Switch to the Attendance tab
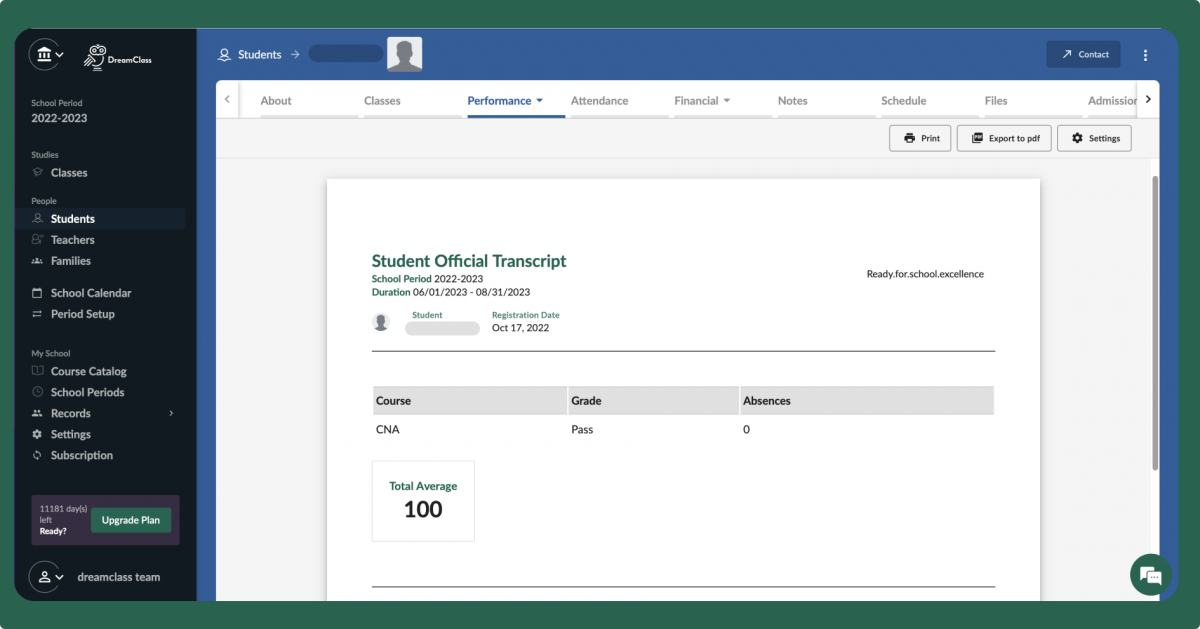 pos(599,100)
